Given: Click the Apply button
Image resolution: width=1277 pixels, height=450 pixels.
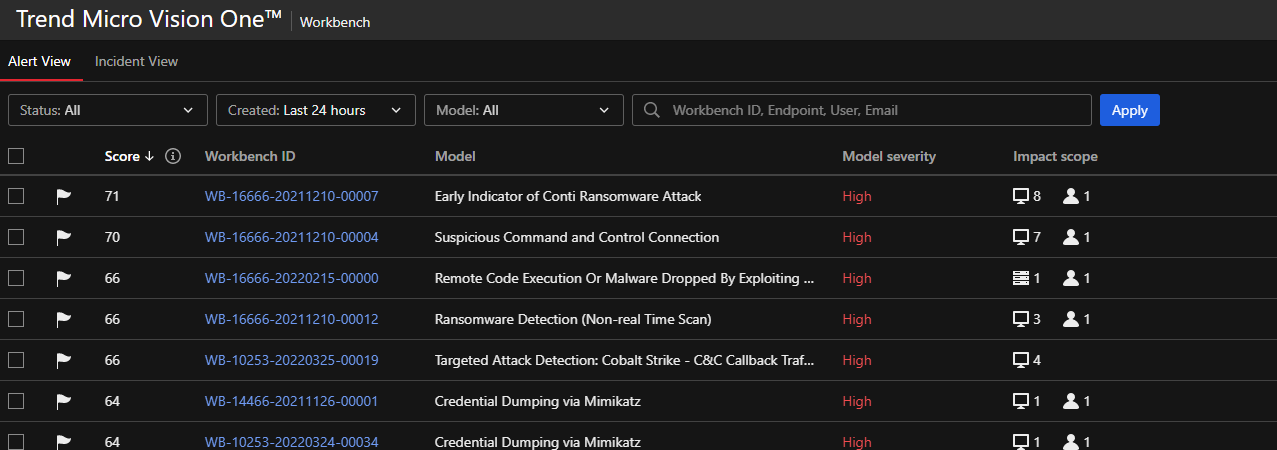Looking at the screenshot, I should [x=1129, y=110].
